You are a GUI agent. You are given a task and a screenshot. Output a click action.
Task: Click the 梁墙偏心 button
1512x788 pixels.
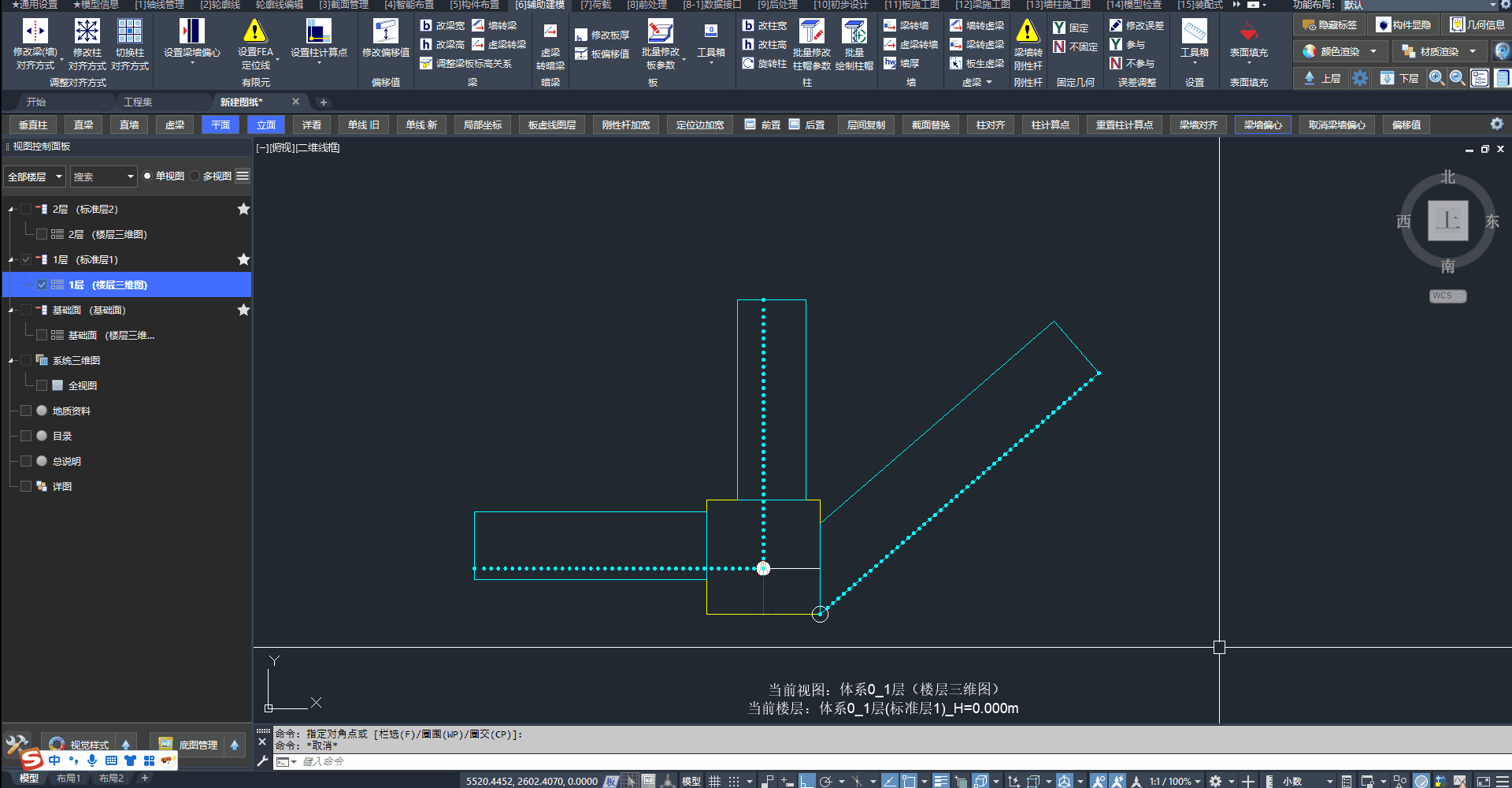click(x=1262, y=125)
